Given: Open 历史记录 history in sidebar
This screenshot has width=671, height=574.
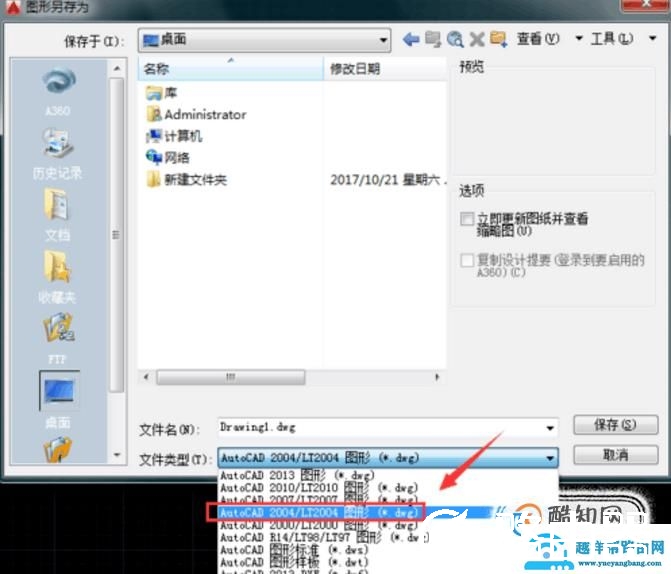Looking at the screenshot, I should [x=57, y=155].
